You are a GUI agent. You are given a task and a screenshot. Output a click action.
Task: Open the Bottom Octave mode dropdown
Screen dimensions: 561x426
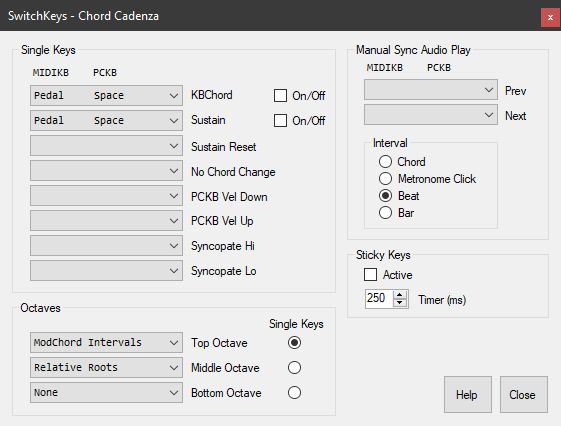point(106,393)
